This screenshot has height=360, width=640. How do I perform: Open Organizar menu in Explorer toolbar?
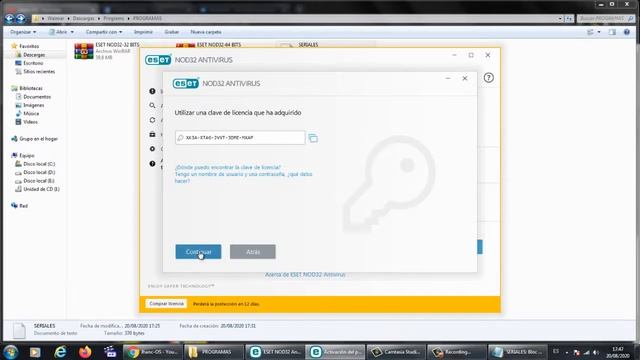pyautogui.click(x=23, y=32)
